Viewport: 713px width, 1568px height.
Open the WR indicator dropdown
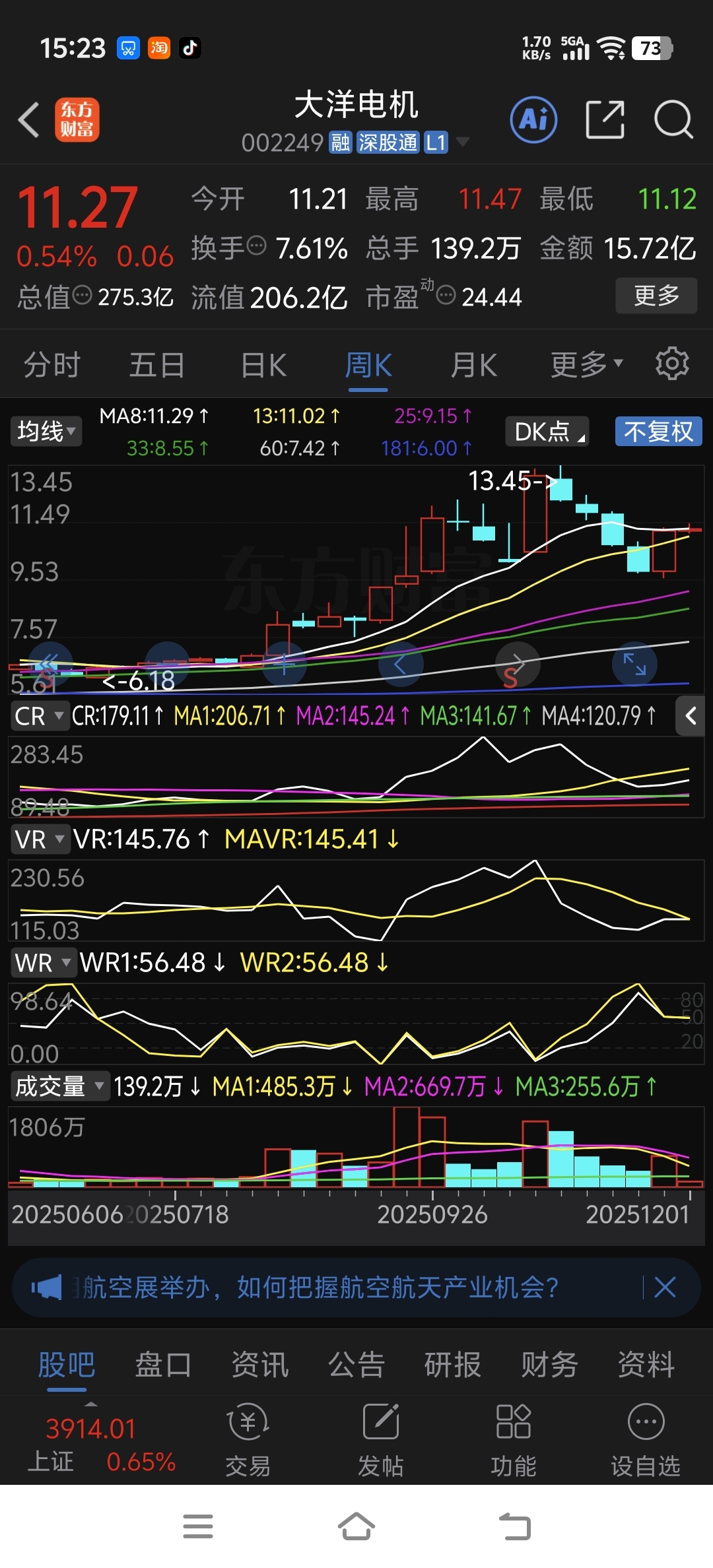[43, 963]
